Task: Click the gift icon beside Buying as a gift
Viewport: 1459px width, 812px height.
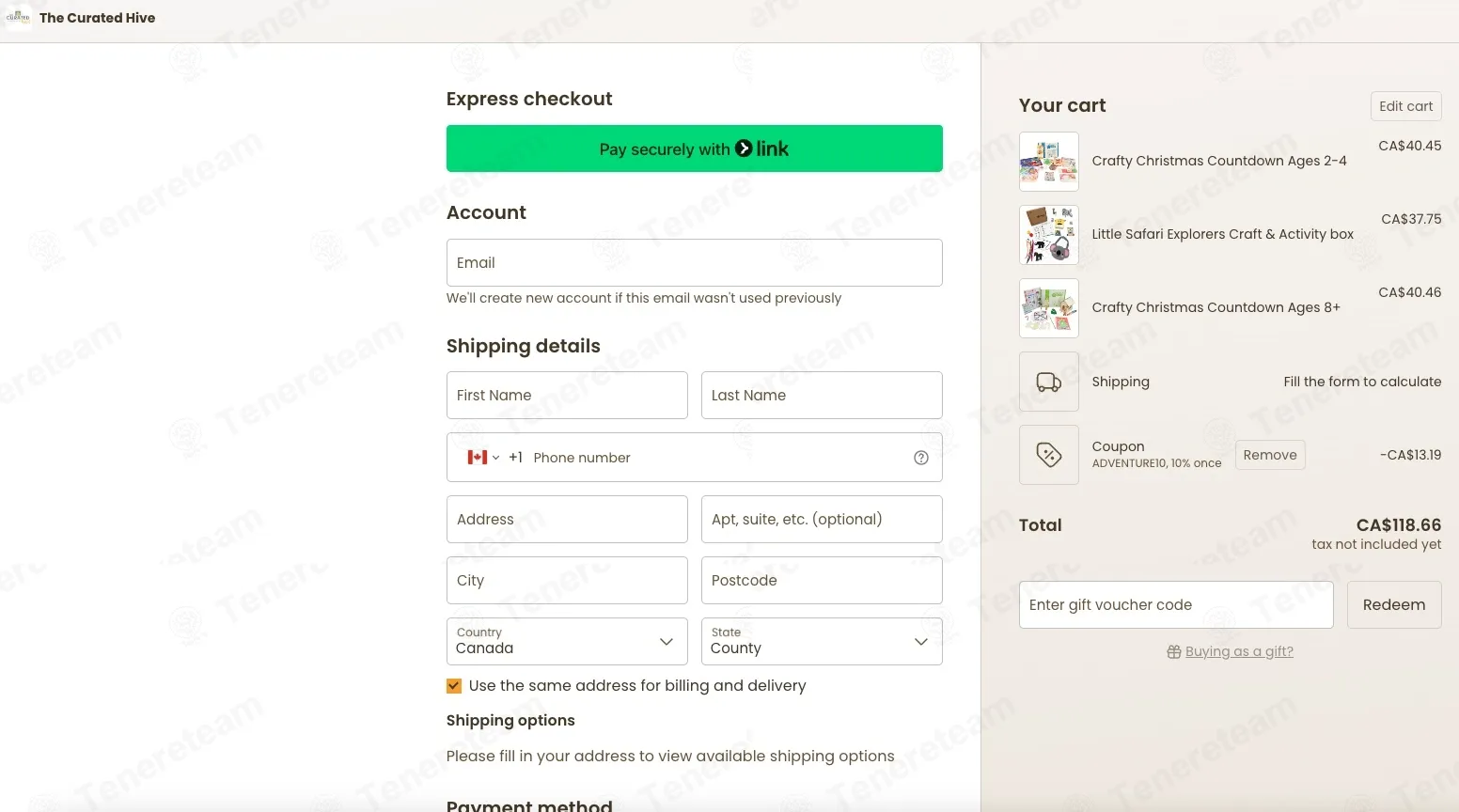Action: 1173,652
